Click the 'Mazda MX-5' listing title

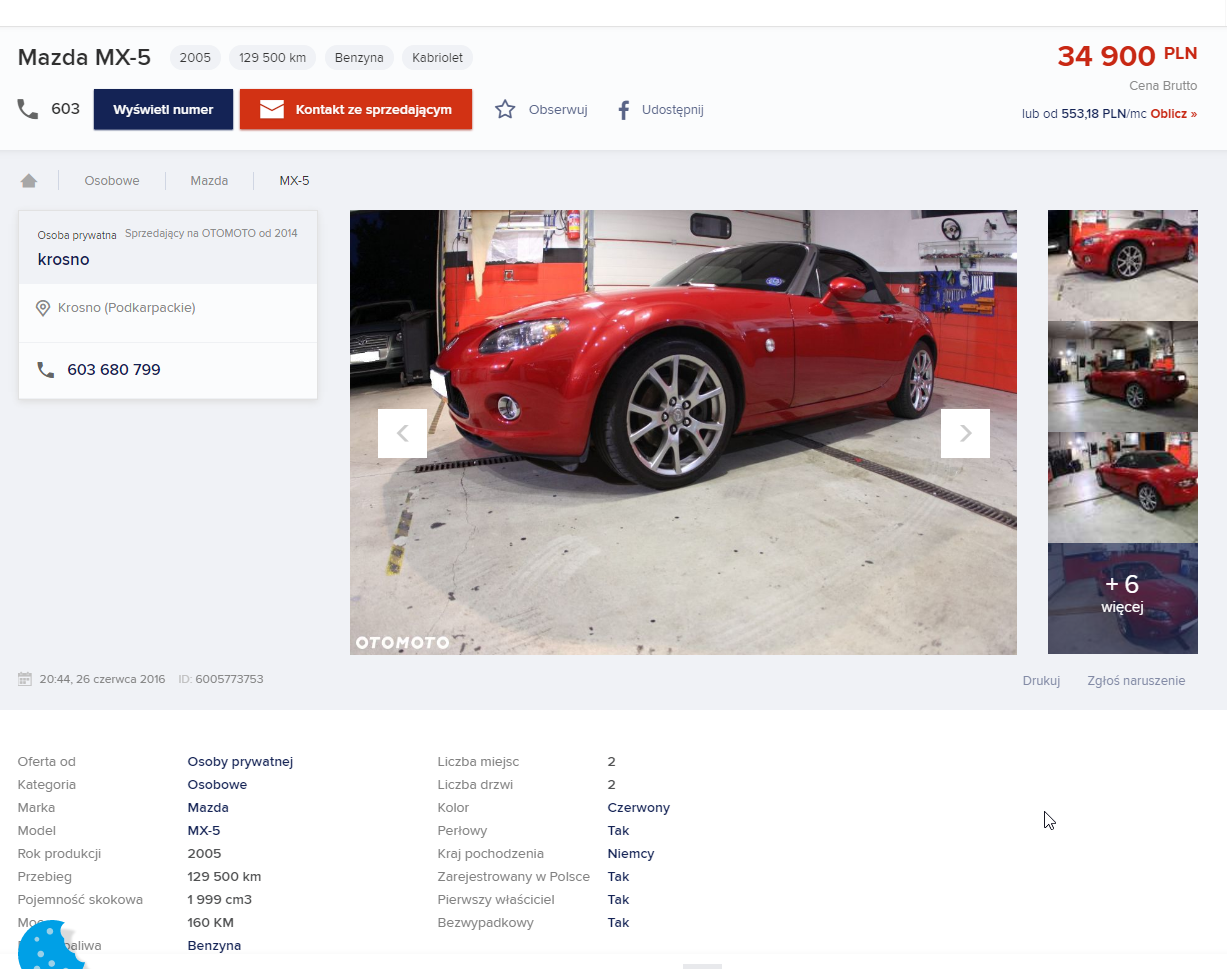84,58
